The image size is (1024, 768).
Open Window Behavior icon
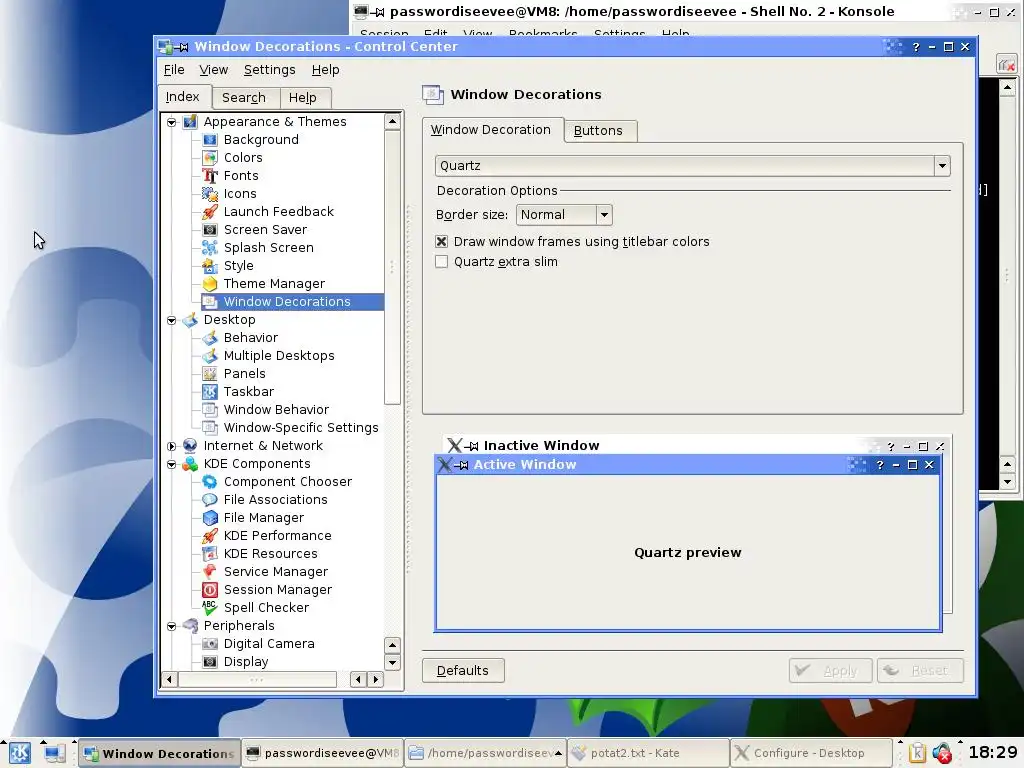(x=210, y=409)
